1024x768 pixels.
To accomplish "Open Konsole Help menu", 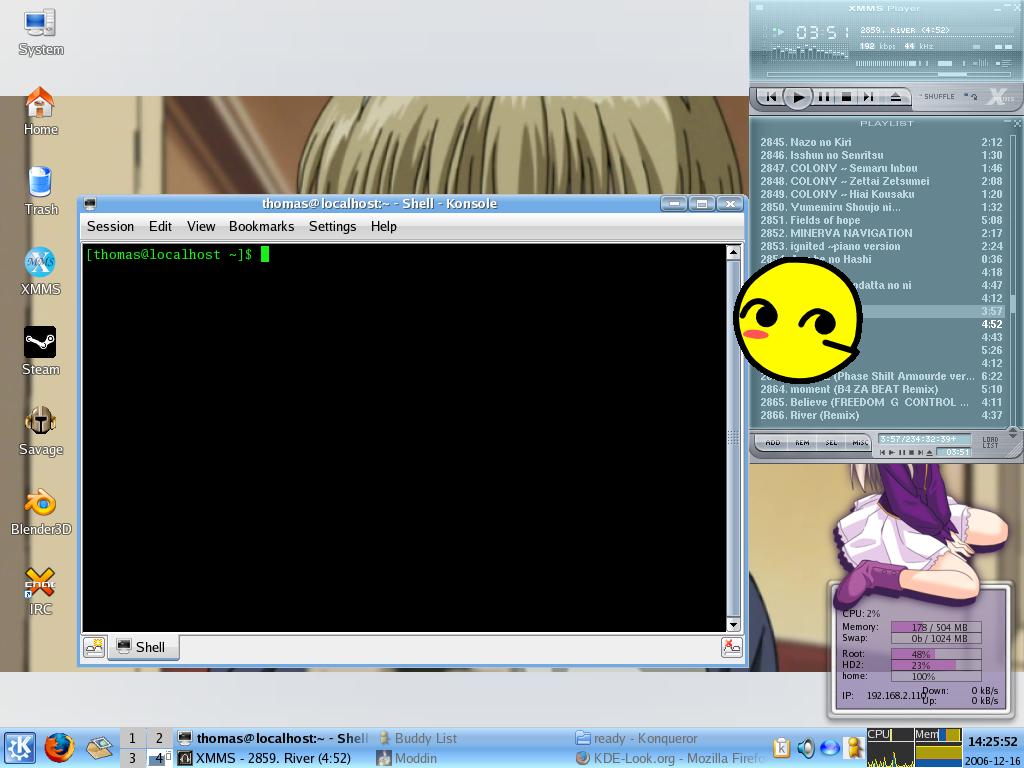I will click(x=383, y=227).
